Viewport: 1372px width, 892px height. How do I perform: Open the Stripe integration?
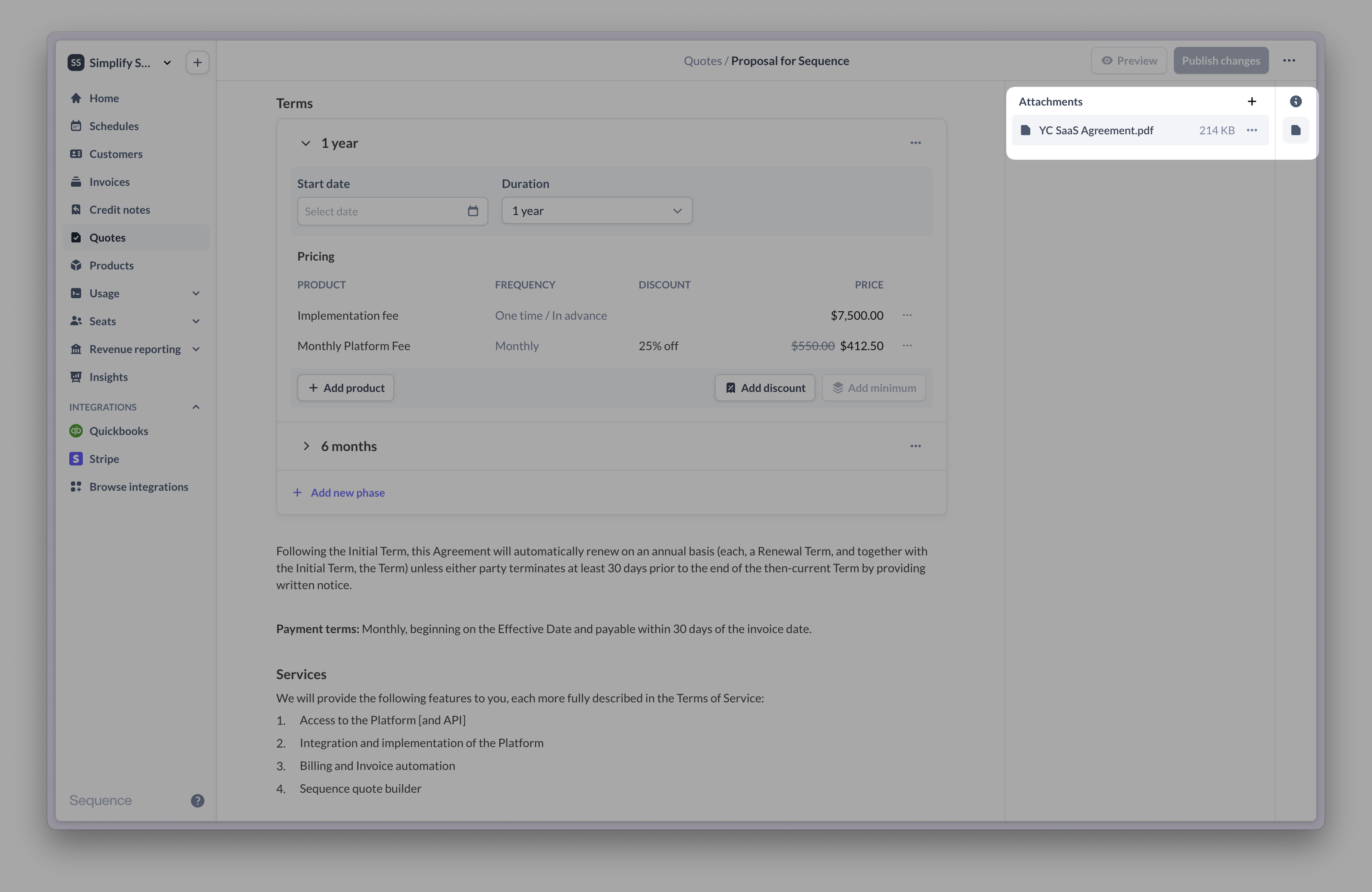pos(136,459)
